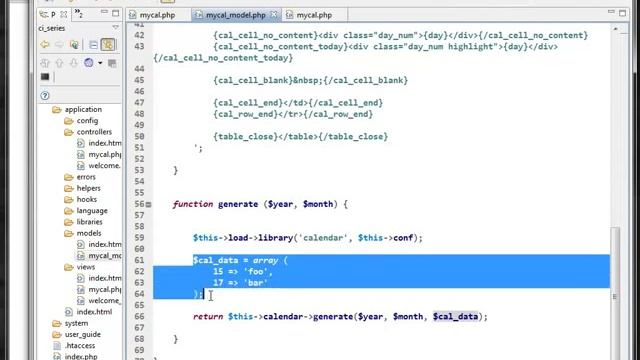
Task: Minimize the navigator panel
Action: tap(104, 13)
